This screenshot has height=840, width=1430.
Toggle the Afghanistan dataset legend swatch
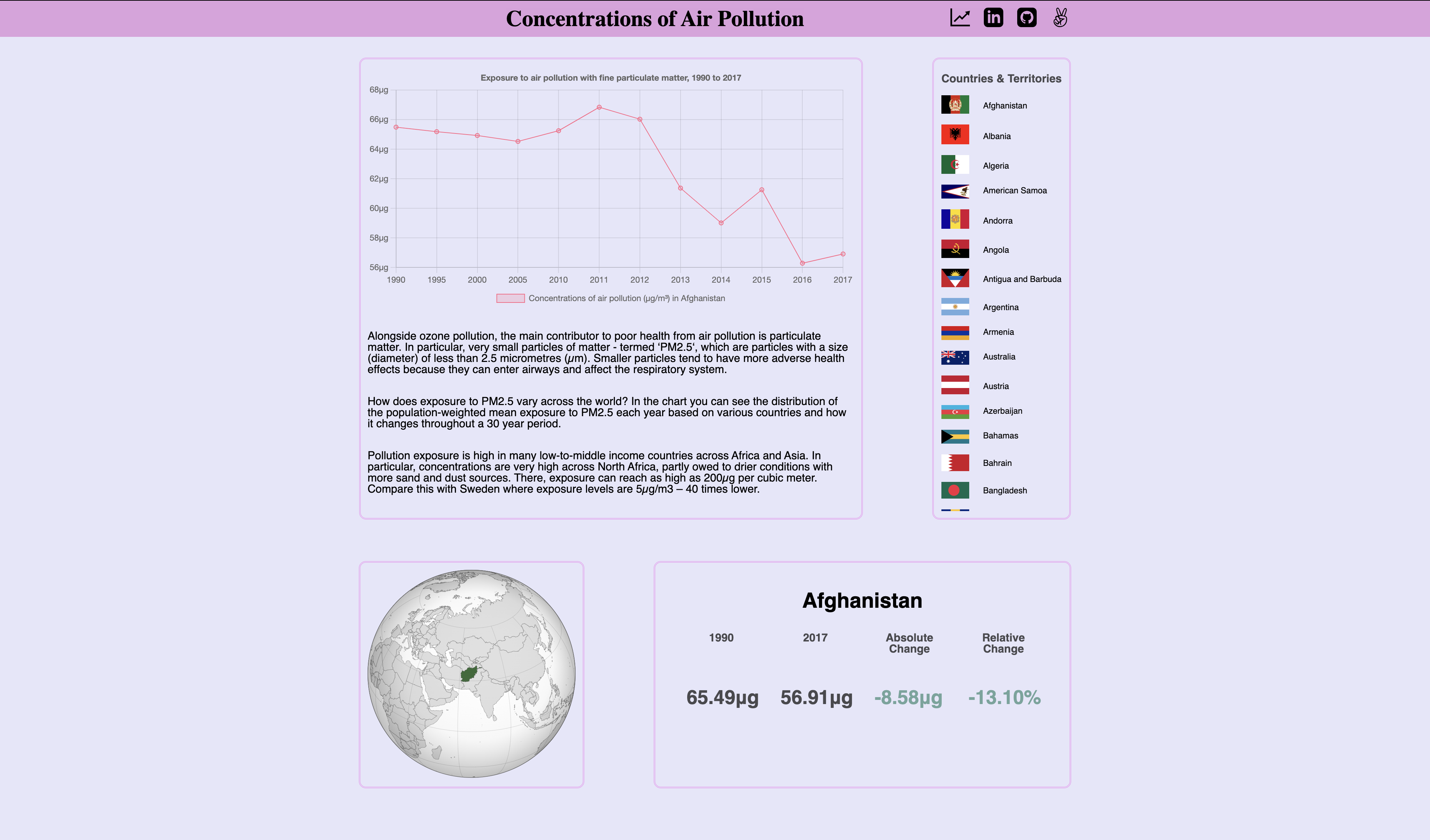[x=510, y=298]
